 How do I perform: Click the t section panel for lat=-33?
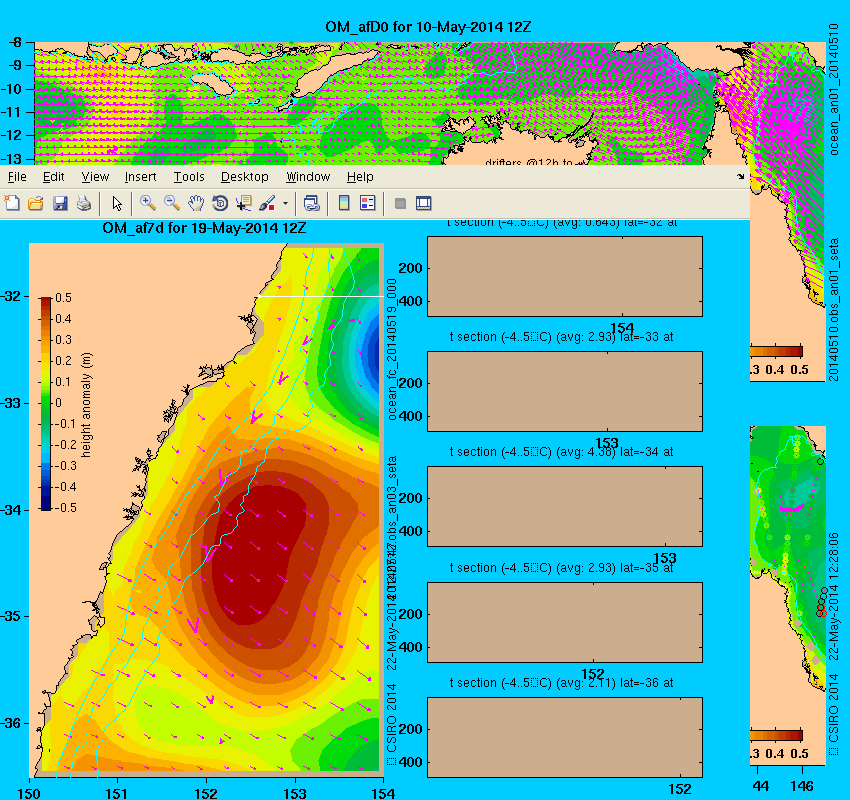pyautogui.click(x=565, y=391)
